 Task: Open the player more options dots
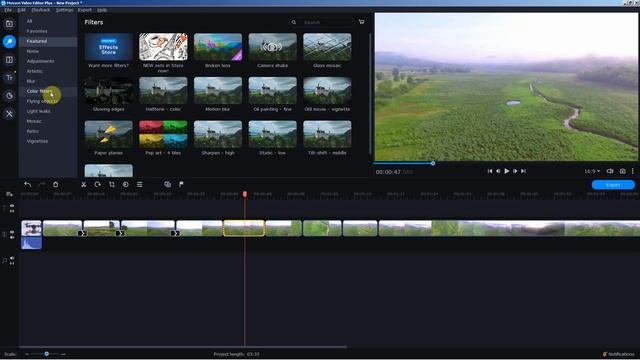633,171
